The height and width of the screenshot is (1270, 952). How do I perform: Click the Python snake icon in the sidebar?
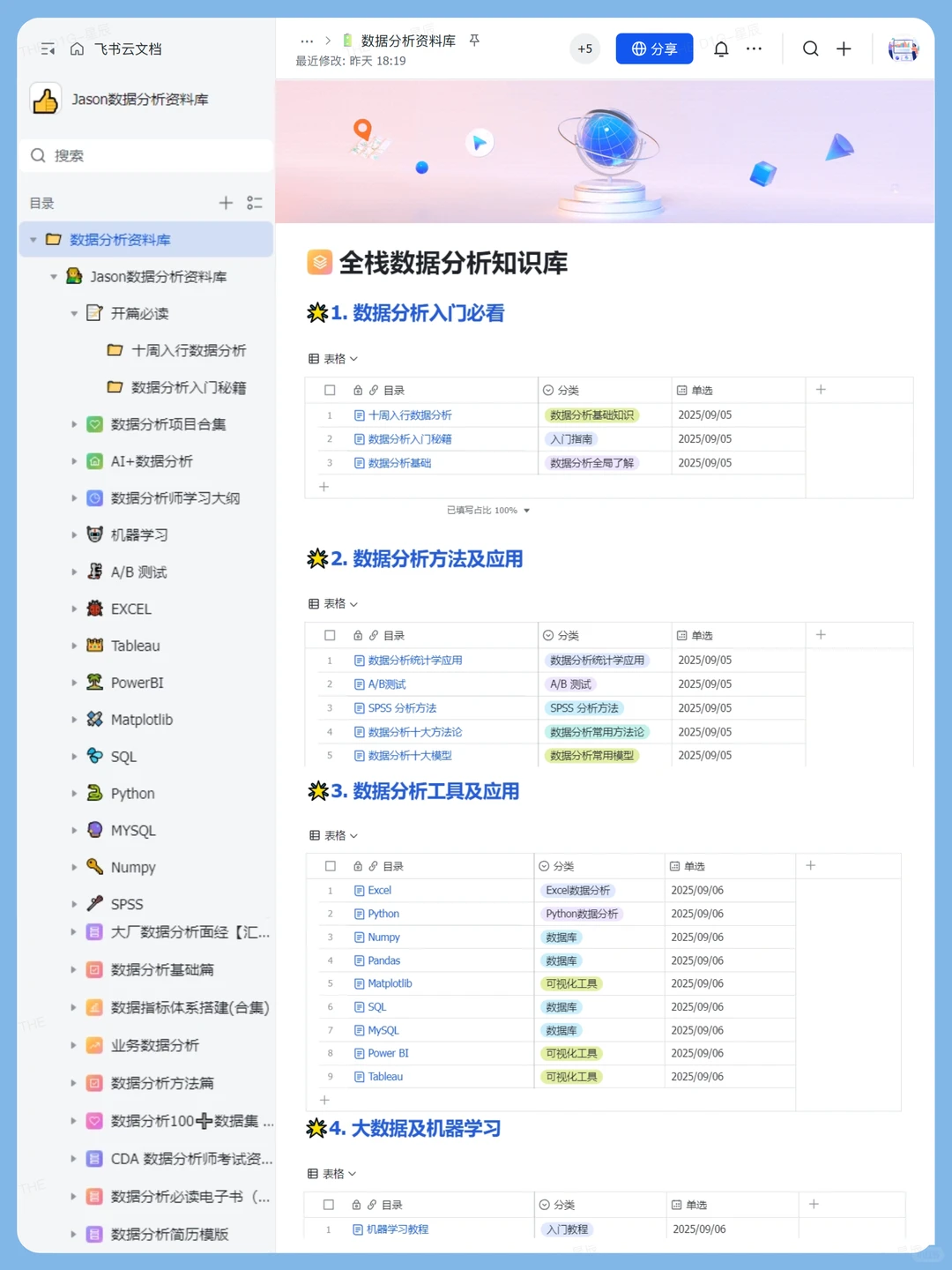[95, 793]
